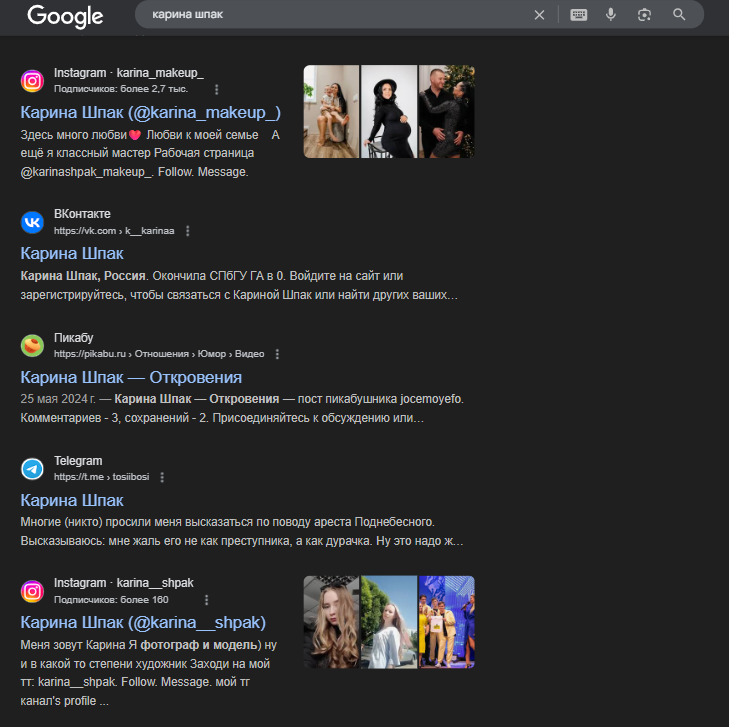Open the on-screen keyboard input tool
The width and height of the screenshot is (729, 727).
578,15
